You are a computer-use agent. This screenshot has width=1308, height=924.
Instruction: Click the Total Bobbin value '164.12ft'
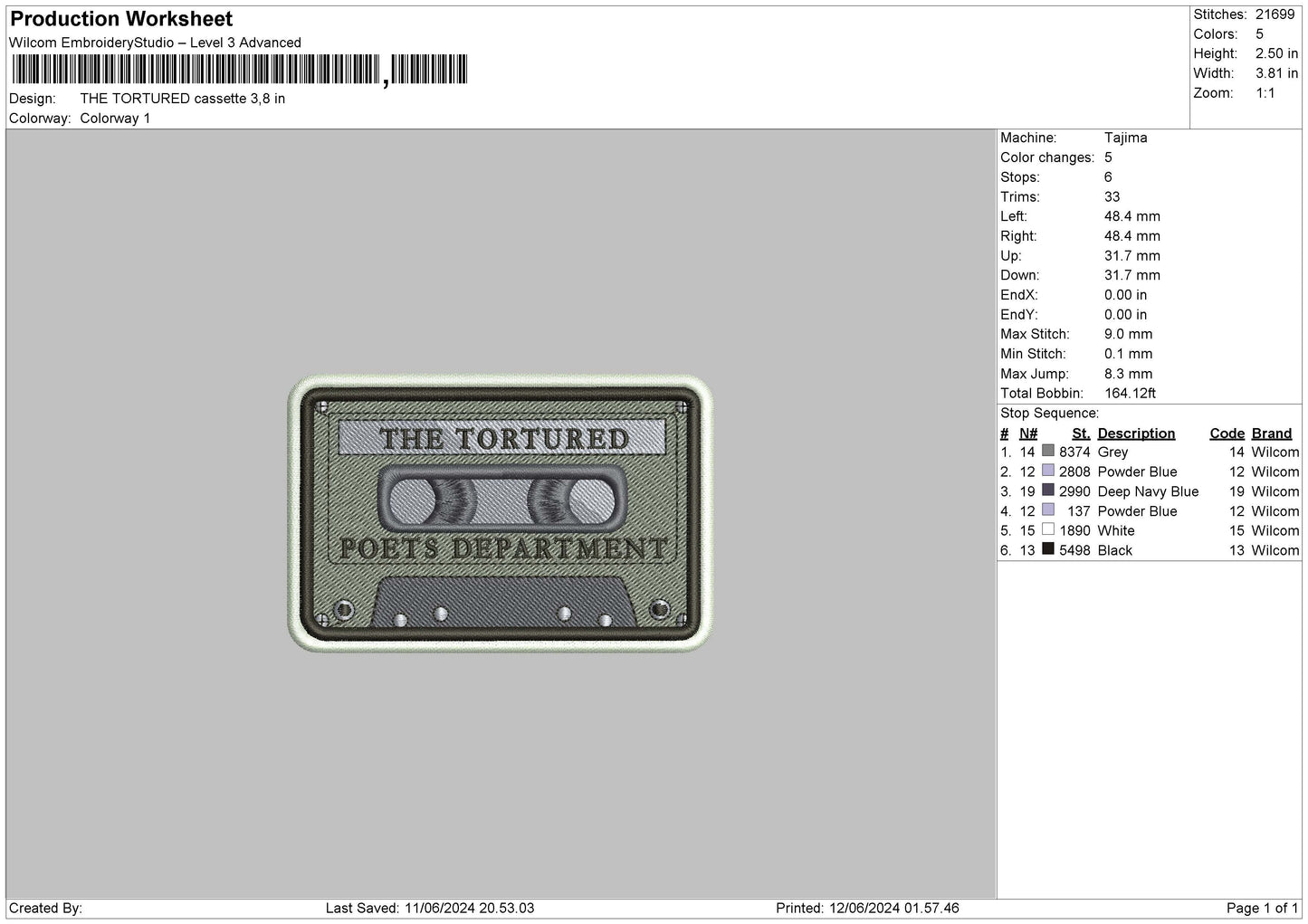coord(1131,394)
